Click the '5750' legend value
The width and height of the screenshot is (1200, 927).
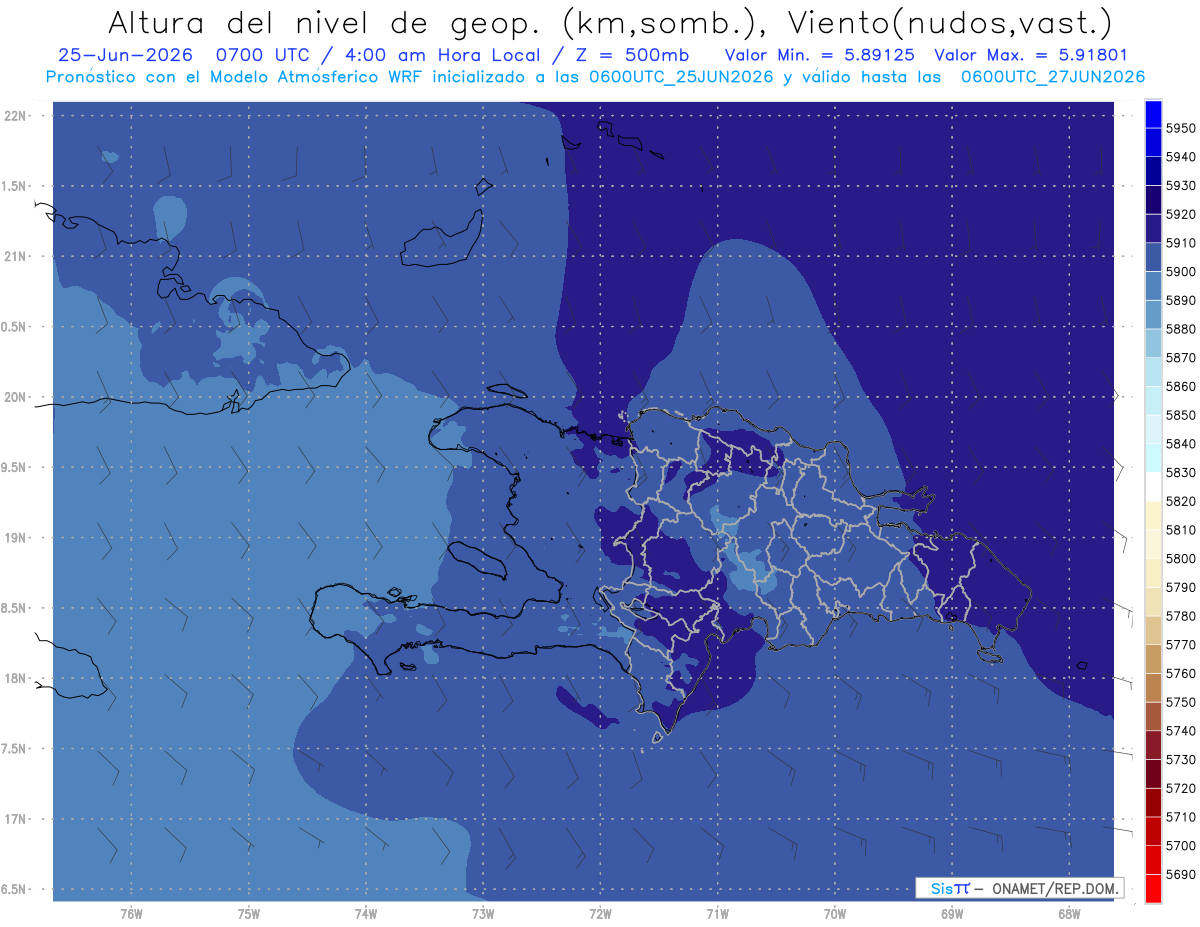1181,703
